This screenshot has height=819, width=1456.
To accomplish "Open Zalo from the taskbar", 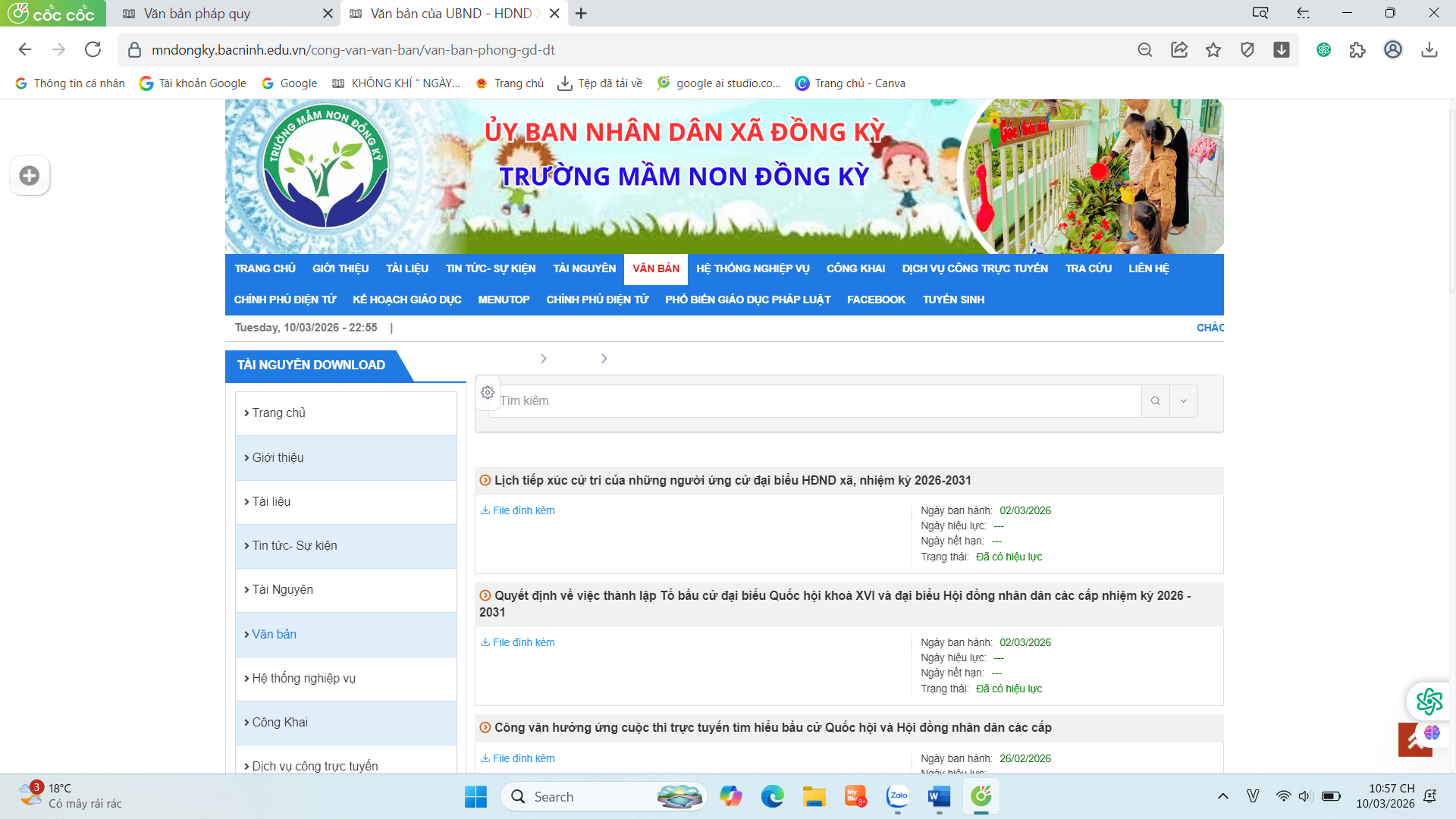I will click(x=898, y=796).
